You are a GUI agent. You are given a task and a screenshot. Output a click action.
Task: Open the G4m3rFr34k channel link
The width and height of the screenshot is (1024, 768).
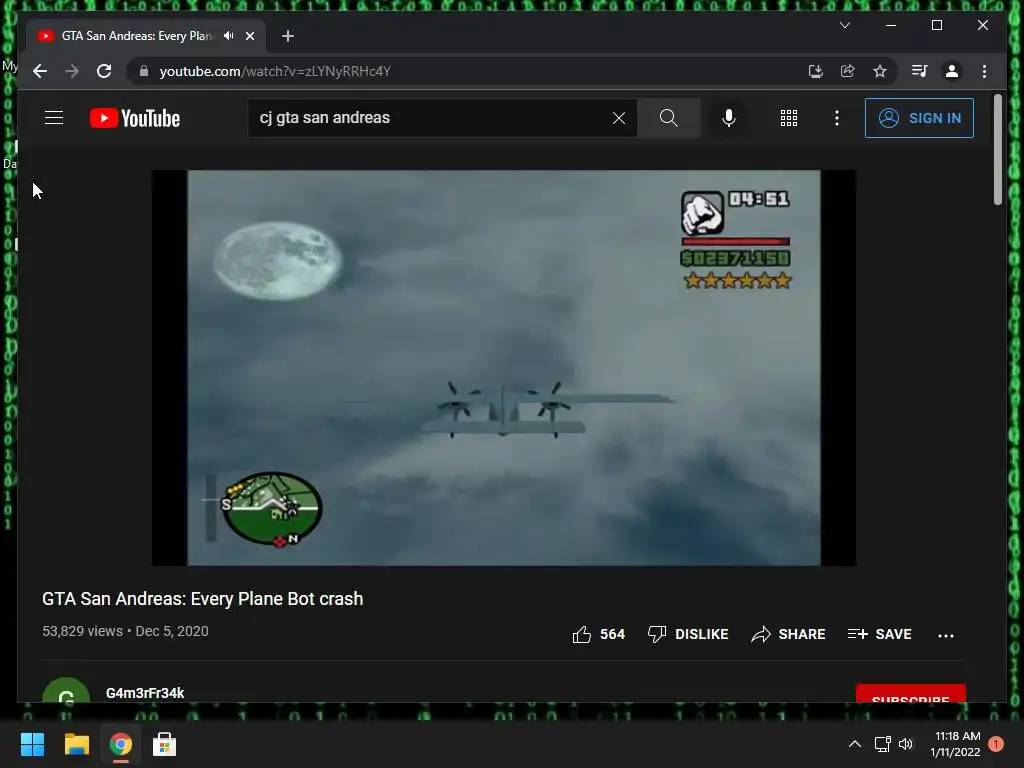coord(145,693)
